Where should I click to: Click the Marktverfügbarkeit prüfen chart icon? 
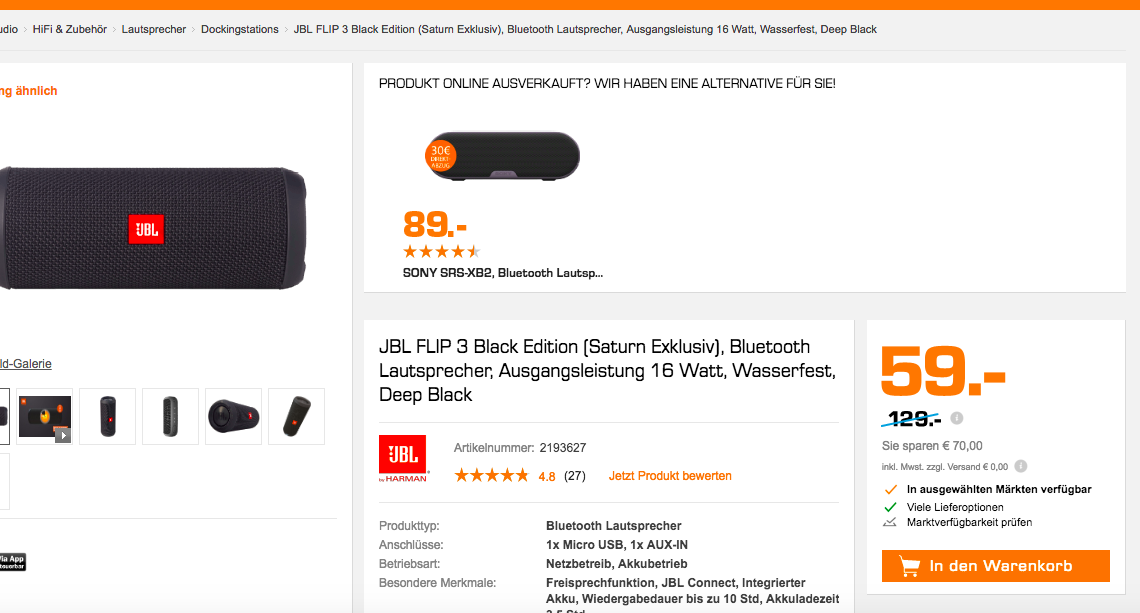(890, 522)
